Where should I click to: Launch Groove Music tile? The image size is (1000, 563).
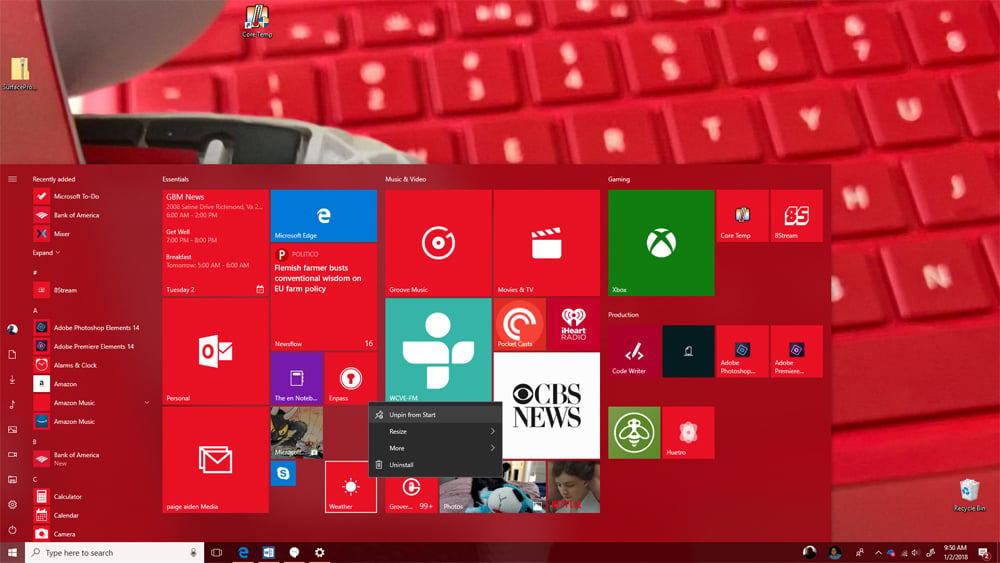pyautogui.click(x=438, y=242)
